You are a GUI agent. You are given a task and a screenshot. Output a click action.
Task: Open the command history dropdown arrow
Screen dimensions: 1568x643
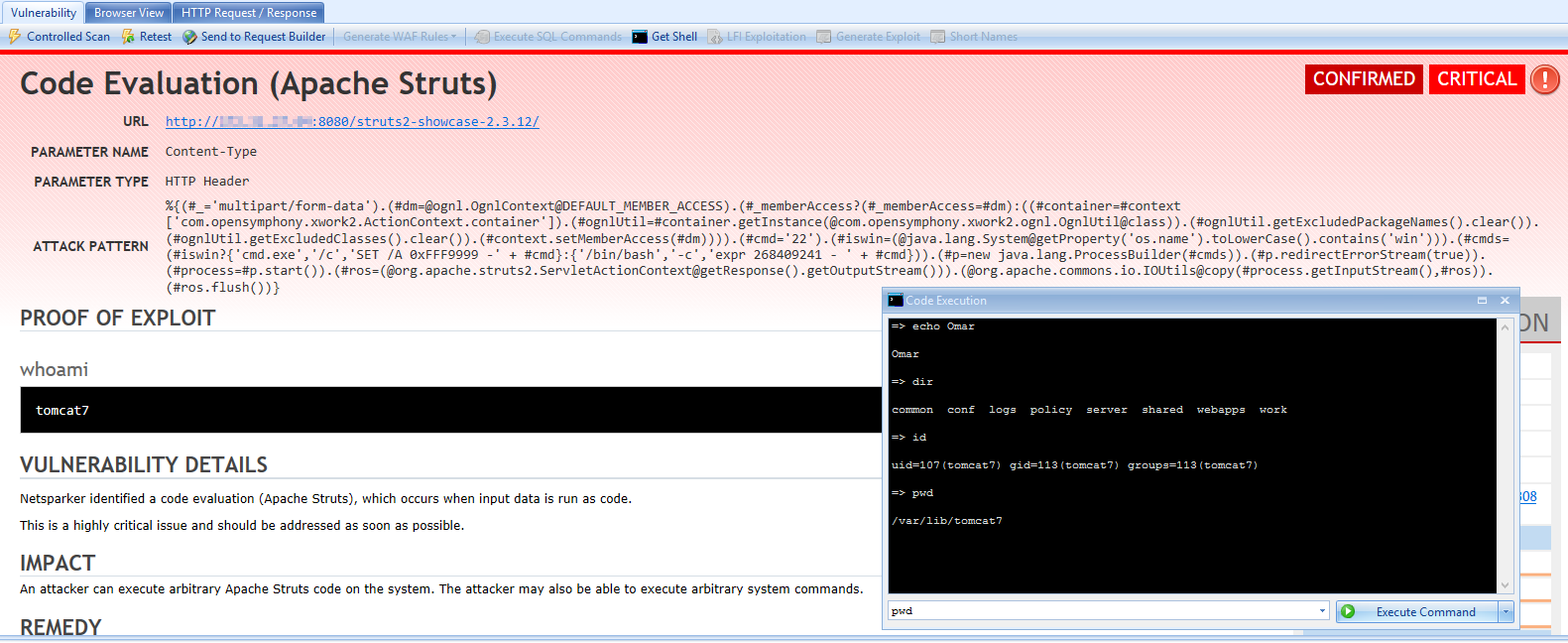tap(1323, 611)
